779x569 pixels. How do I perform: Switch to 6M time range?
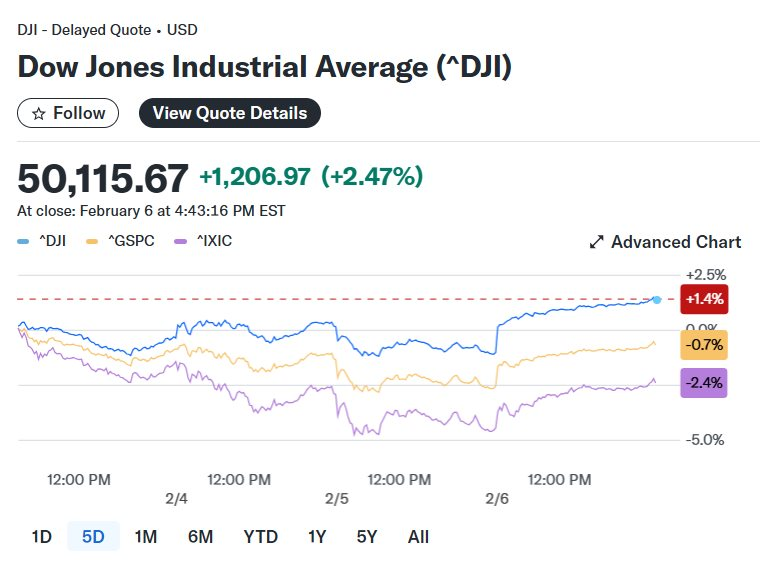(200, 537)
